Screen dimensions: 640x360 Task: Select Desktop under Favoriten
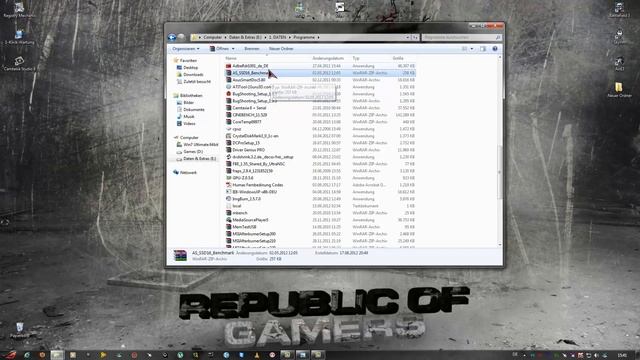pyautogui.click(x=190, y=67)
